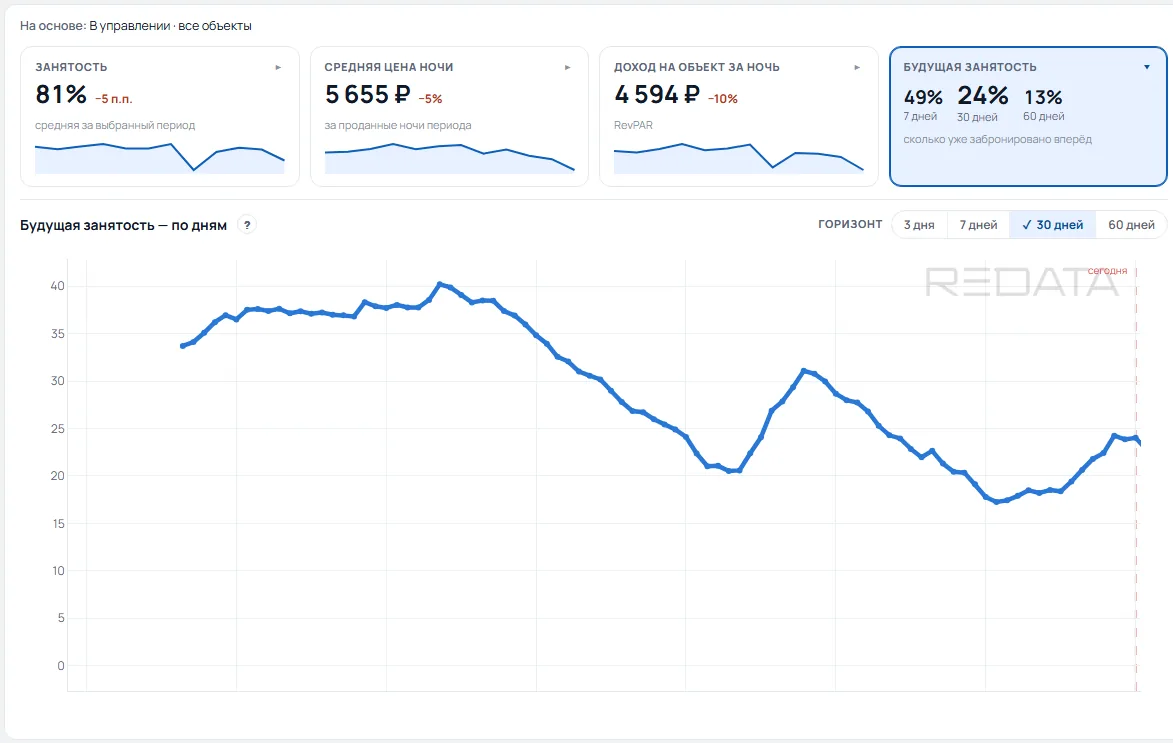Click the 'за проданные ночи периода' caption
1173x743 pixels.
point(398,125)
